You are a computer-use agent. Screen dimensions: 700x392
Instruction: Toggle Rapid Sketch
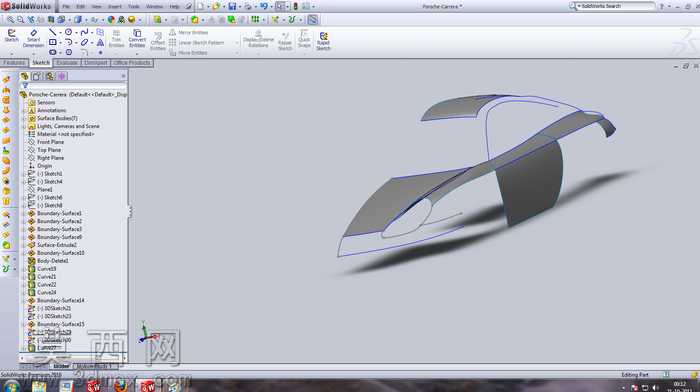pos(323,41)
